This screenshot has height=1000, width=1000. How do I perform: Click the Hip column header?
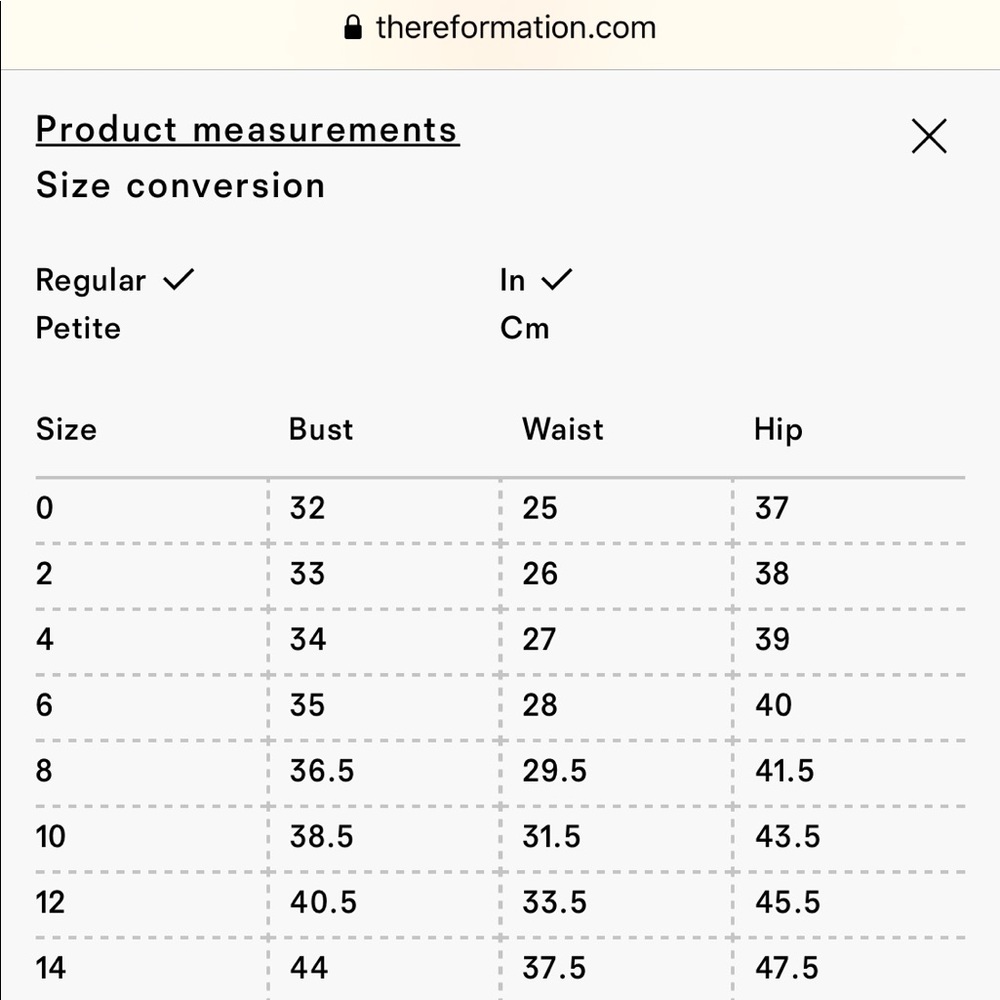778,430
